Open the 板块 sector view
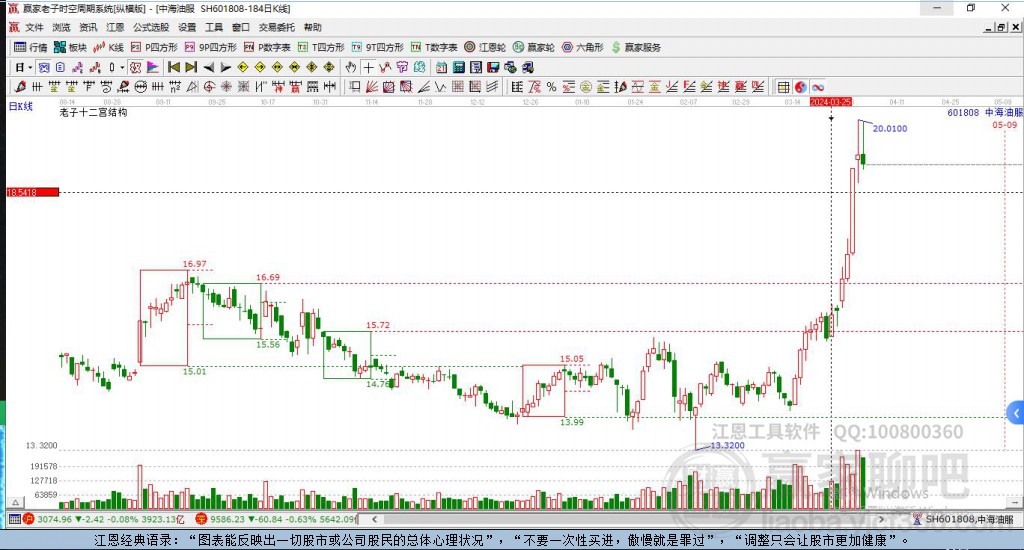The image size is (1024, 550). [x=71, y=47]
